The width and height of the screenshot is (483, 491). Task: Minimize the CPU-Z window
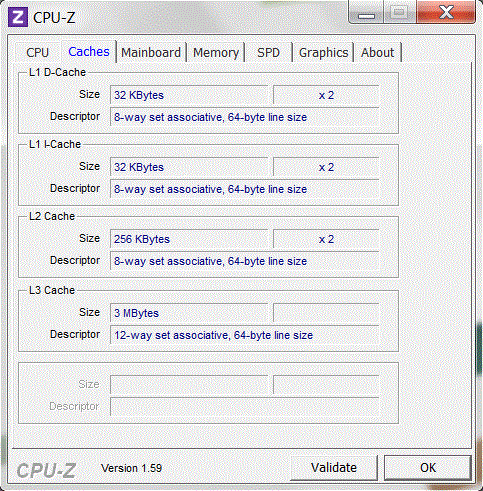[x=366, y=13]
